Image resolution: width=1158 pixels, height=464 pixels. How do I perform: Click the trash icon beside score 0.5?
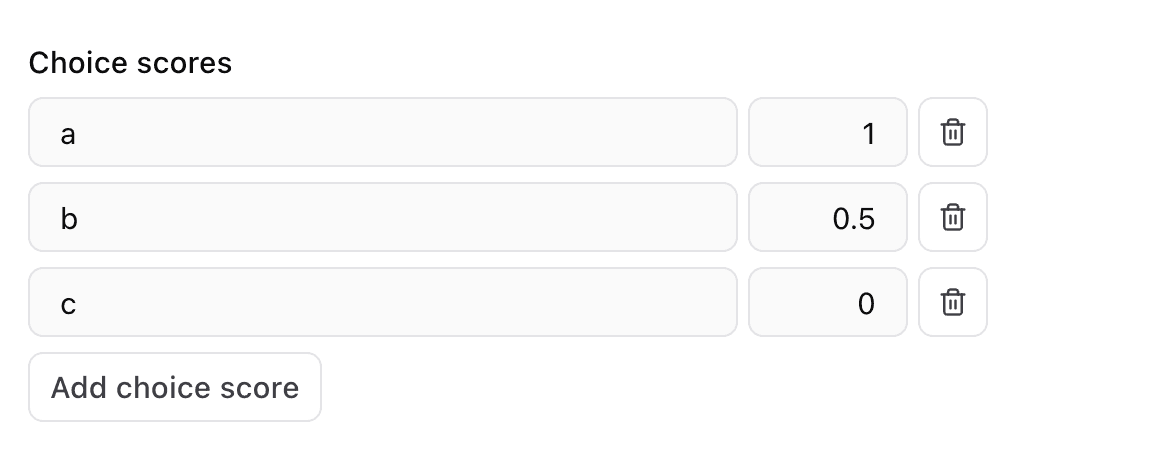point(952,217)
